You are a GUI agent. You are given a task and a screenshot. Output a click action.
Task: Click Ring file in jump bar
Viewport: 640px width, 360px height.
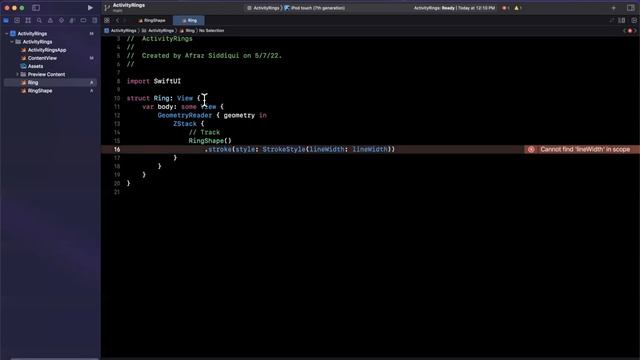point(187,31)
